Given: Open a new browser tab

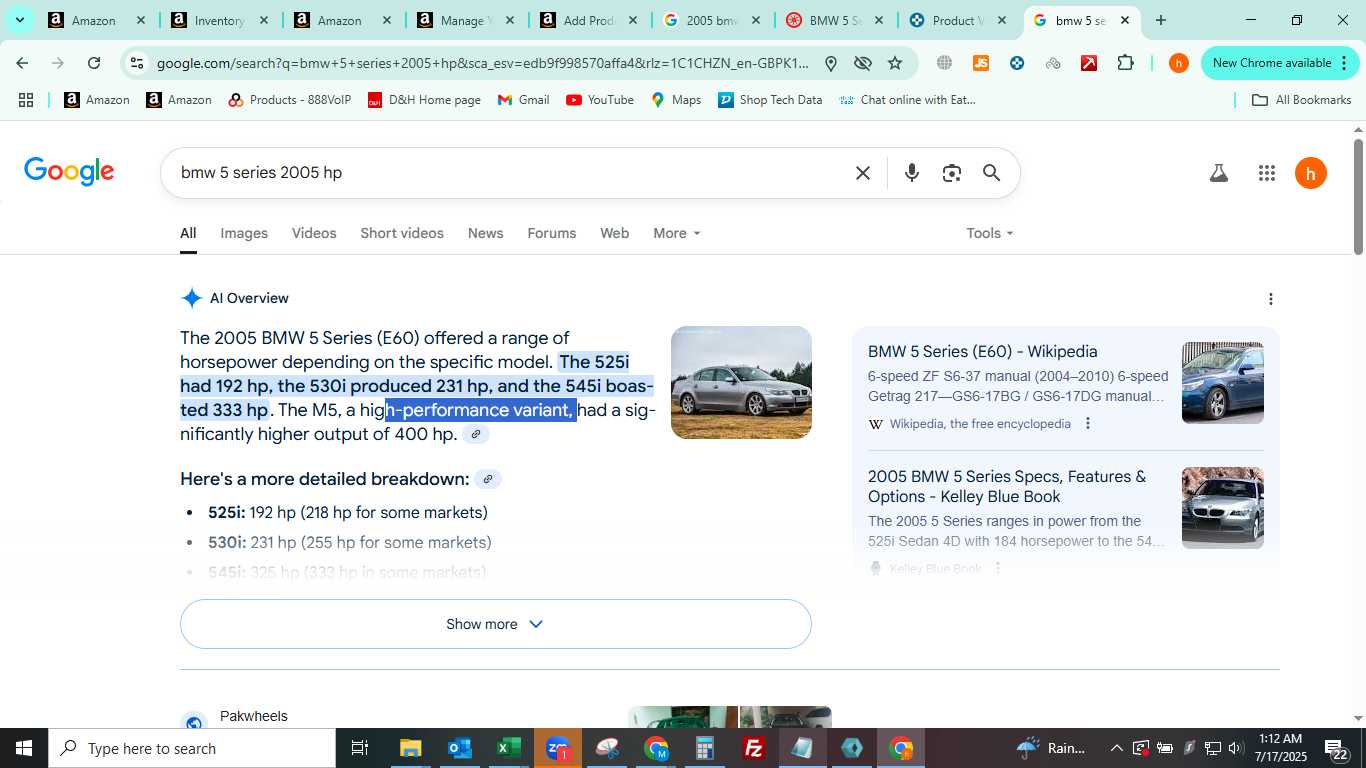Looking at the screenshot, I should point(1160,20).
